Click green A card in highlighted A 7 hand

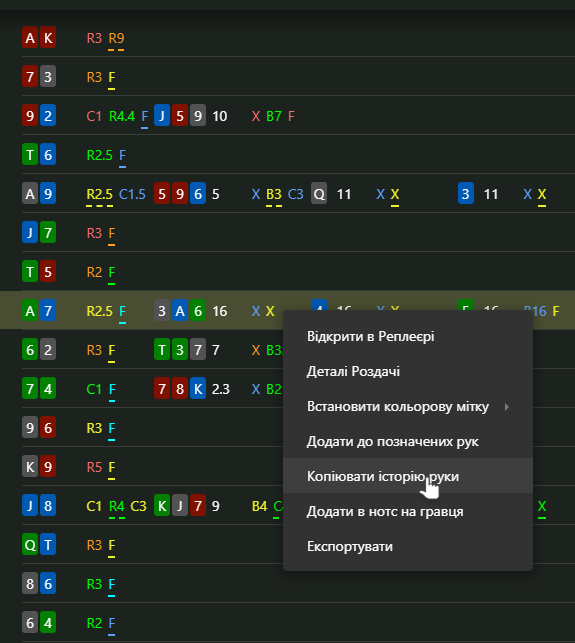point(30,310)
